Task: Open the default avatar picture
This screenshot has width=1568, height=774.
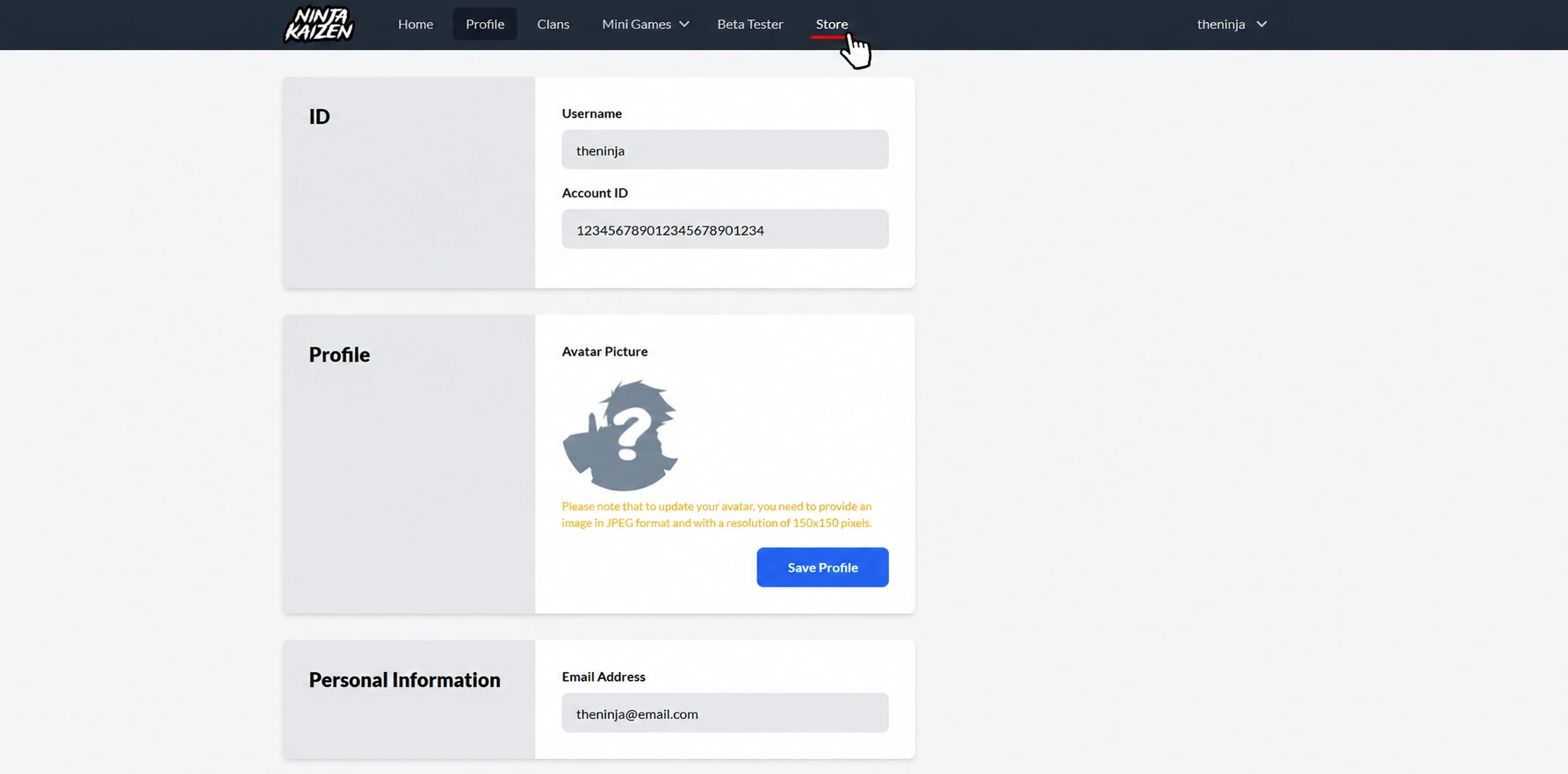Action: click(x=620, y=435)
